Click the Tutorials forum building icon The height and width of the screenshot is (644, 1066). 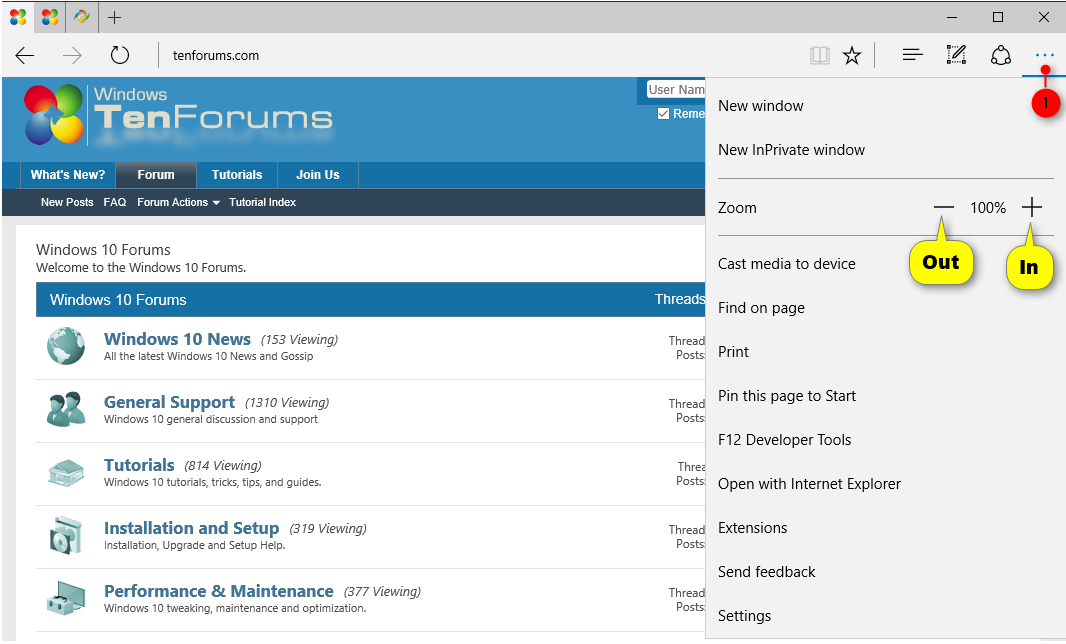click(x=66, y=472)
